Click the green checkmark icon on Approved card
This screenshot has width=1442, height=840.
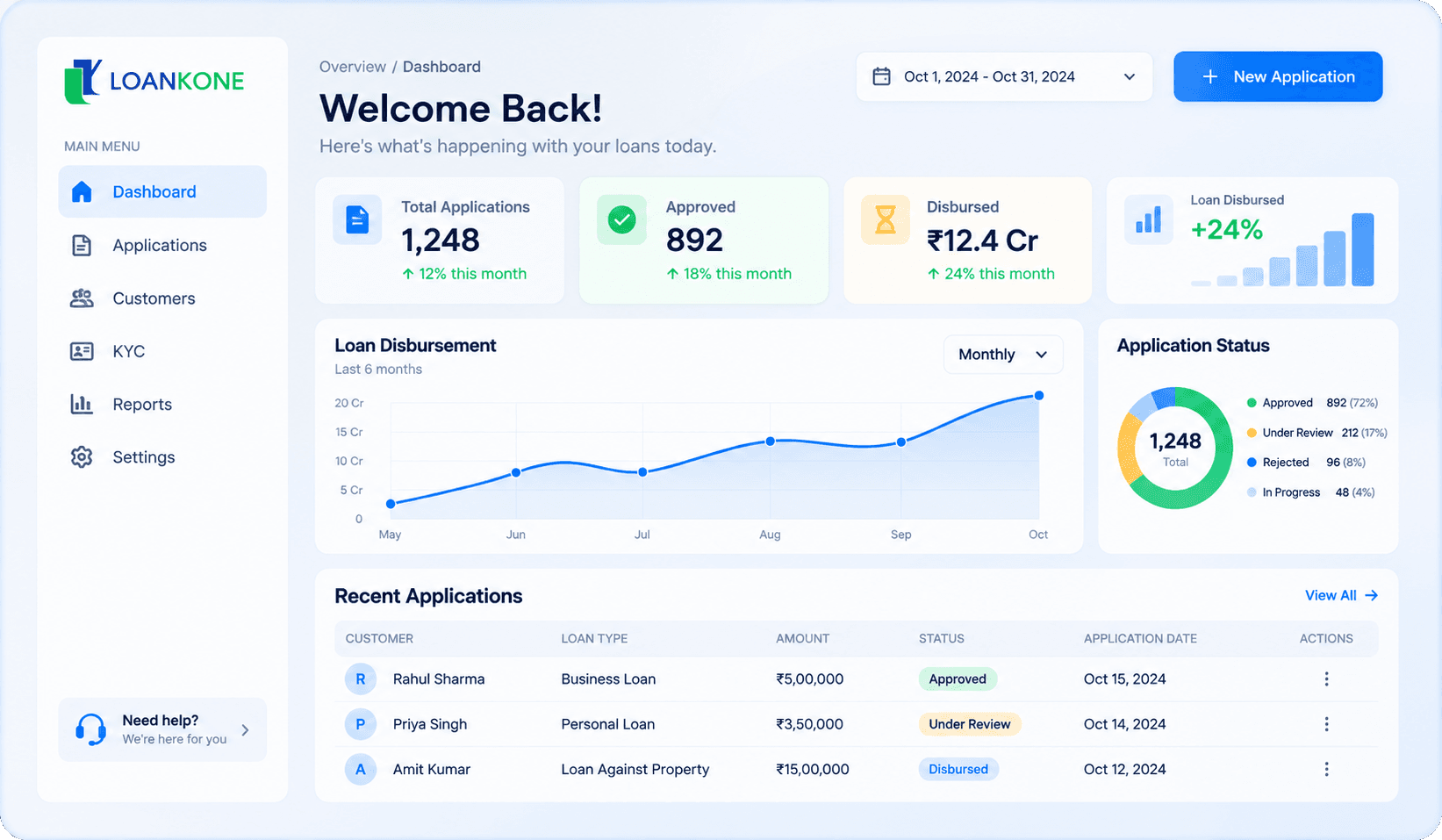pyautogui.click(x=621, y=219)
